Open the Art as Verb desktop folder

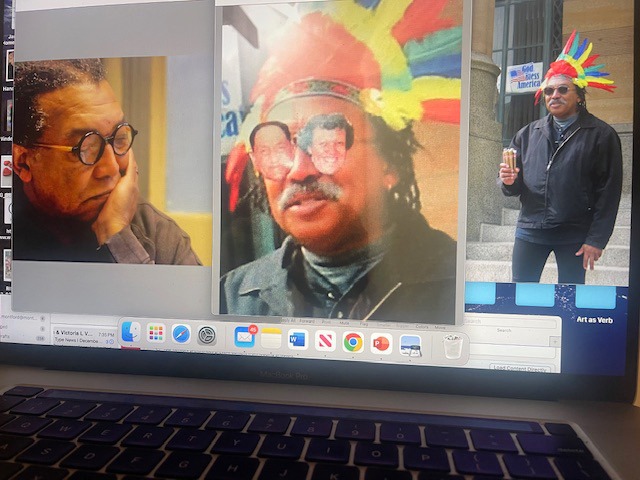[x=595, y=304]
